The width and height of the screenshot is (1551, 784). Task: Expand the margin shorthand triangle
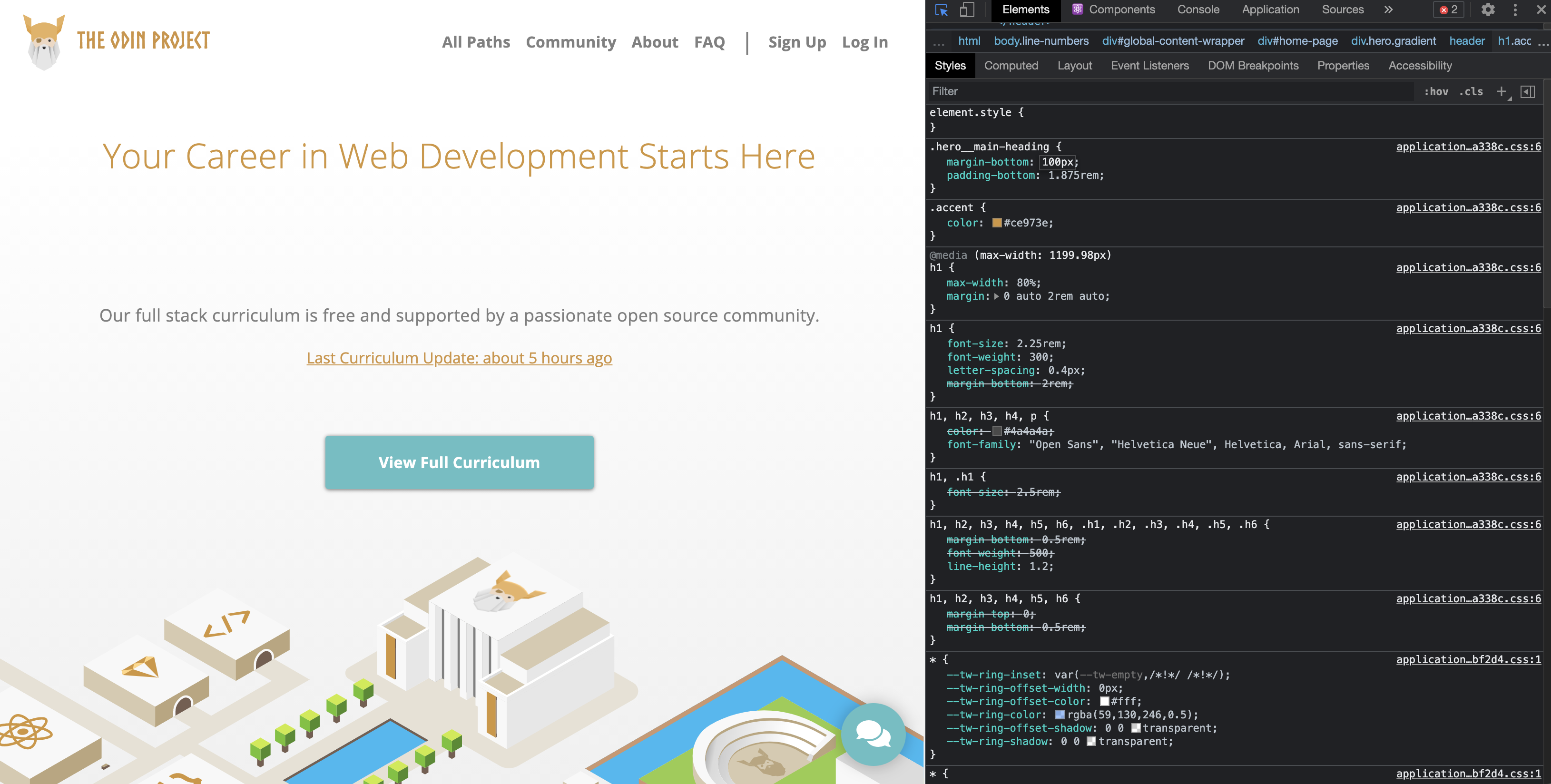(x=996, y=296)
